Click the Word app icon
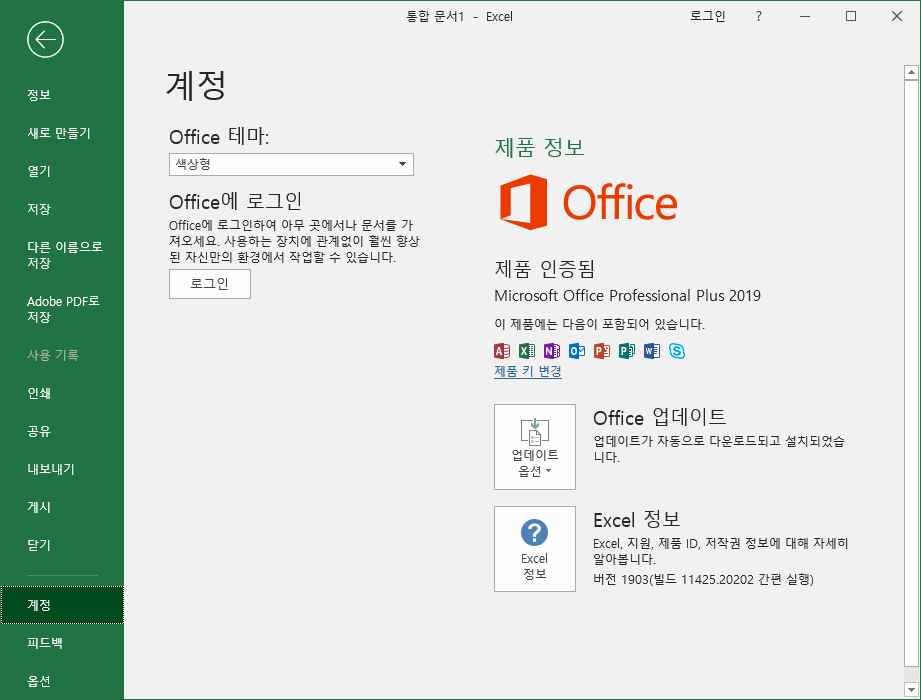The height and width of the screenshot is (700, 921). (651, 351)
